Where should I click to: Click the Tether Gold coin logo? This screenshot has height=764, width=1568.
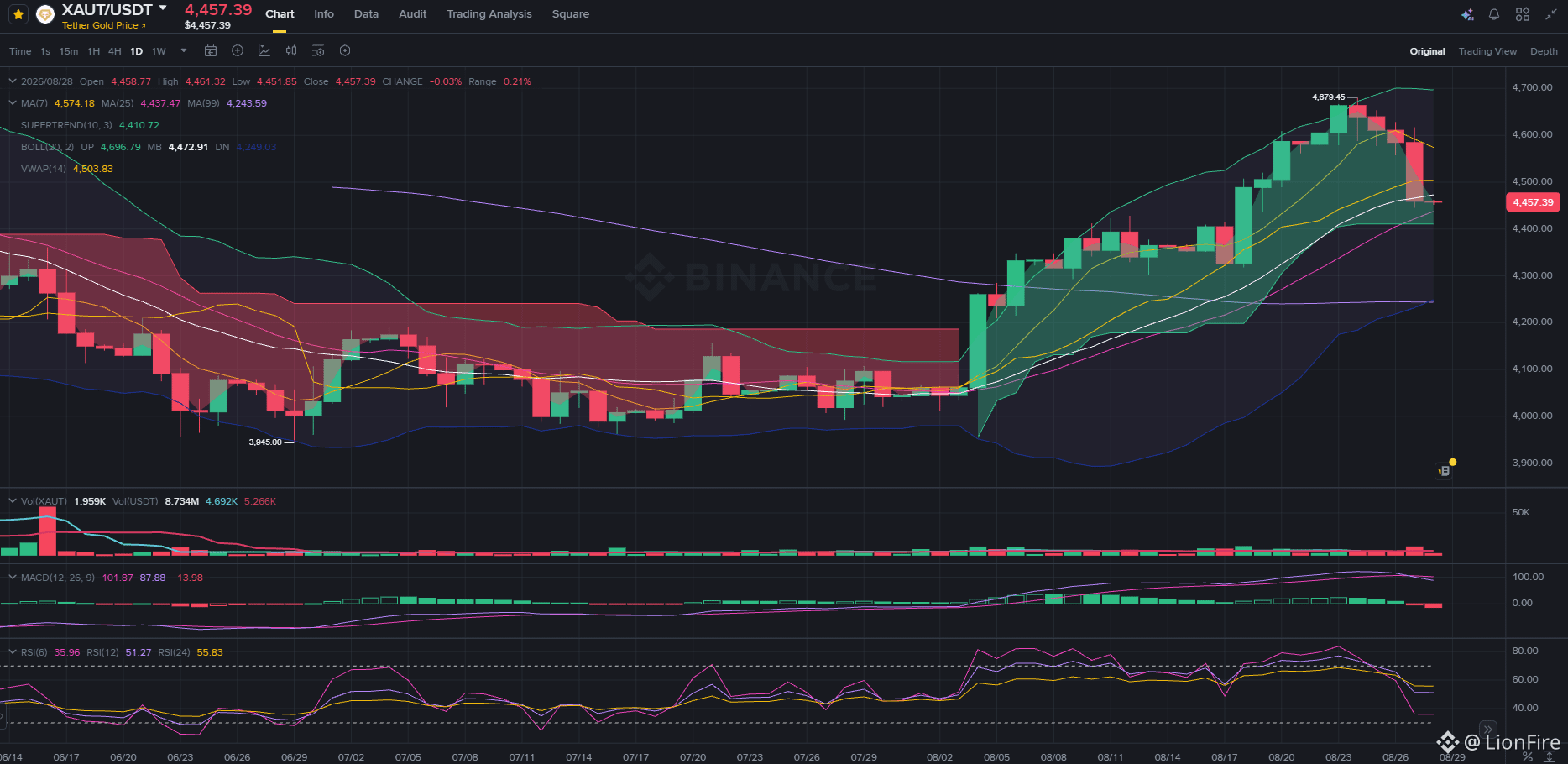pos(45,14)
